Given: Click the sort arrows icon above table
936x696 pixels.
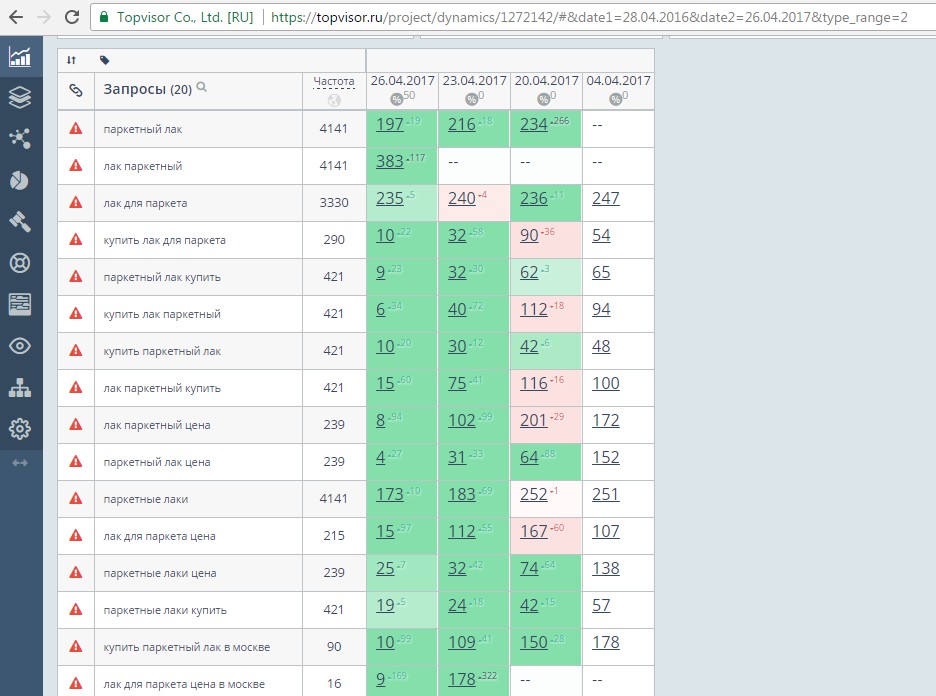Looking at the screenshot, I should coord(72,60).
